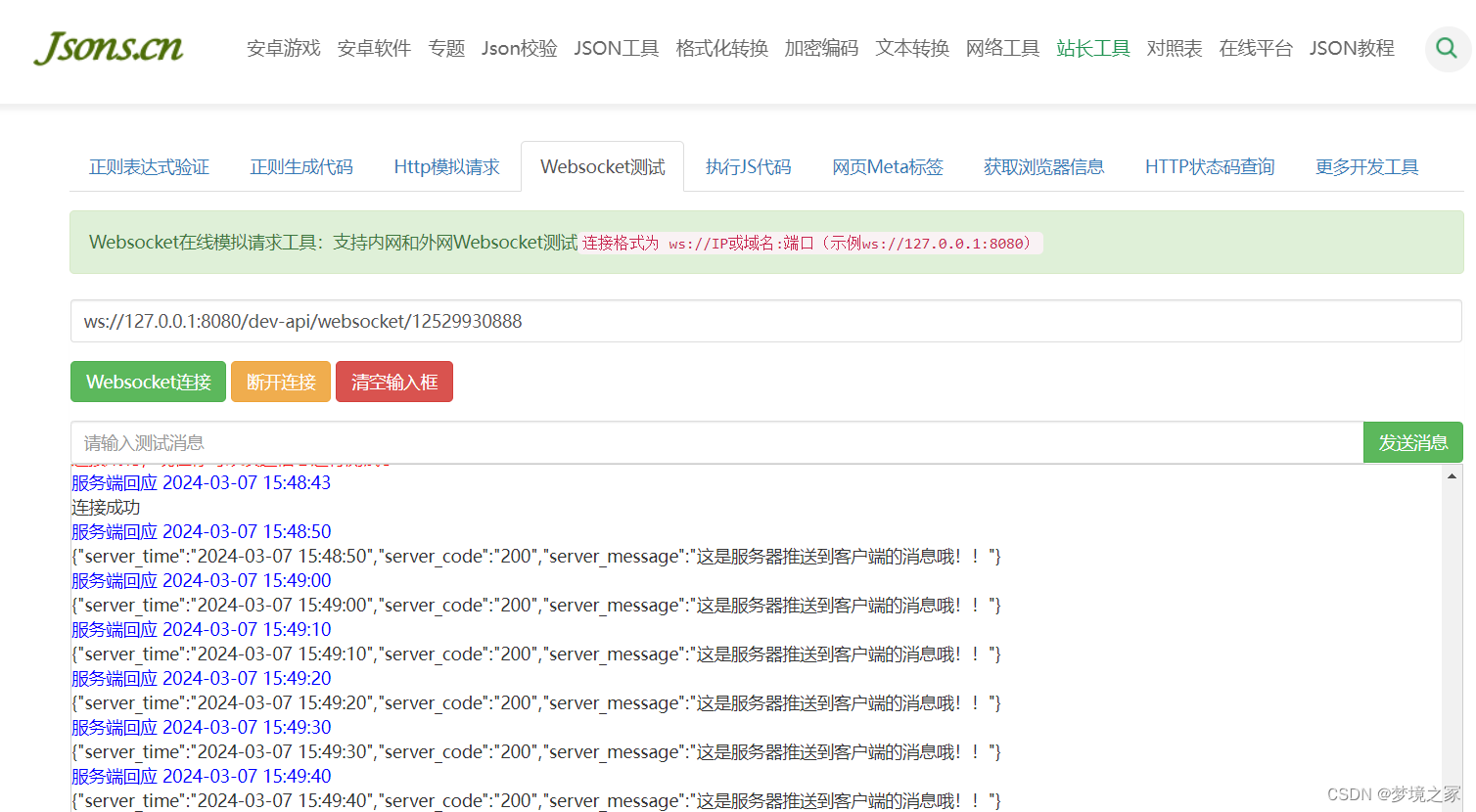1476x812 pixels.
Task: Click the orange 断开连接 button
Action: click(x=281, y=382)
